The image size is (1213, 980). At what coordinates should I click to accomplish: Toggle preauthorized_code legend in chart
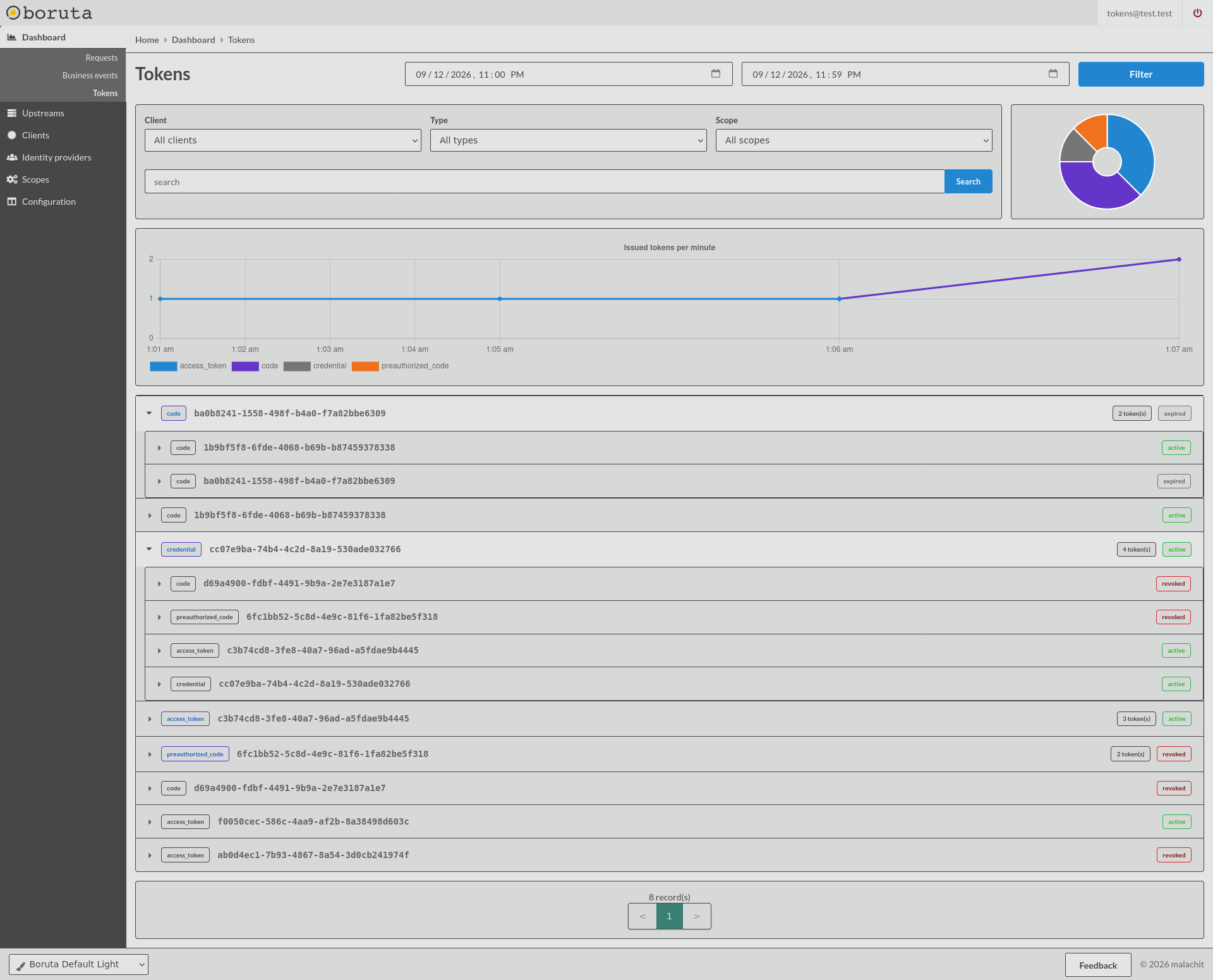(401, 366)
